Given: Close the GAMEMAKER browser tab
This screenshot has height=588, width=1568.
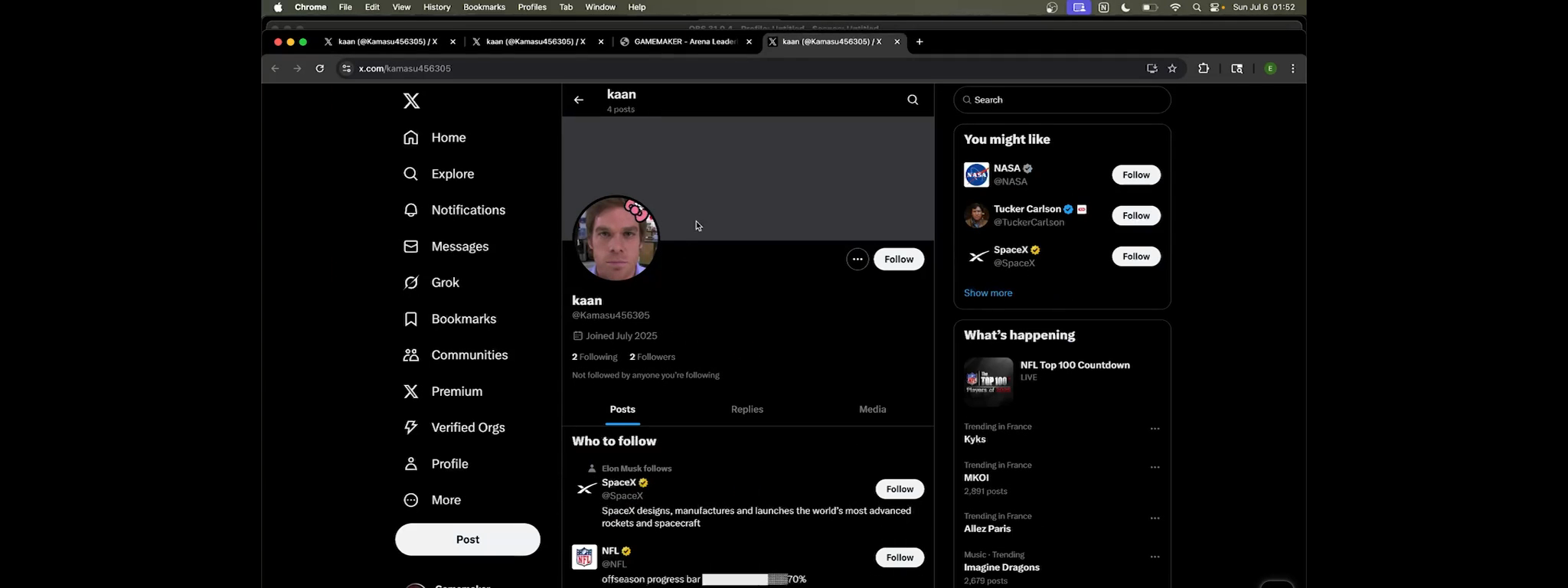Looking at the screenshot, I should tap(749, 41).
